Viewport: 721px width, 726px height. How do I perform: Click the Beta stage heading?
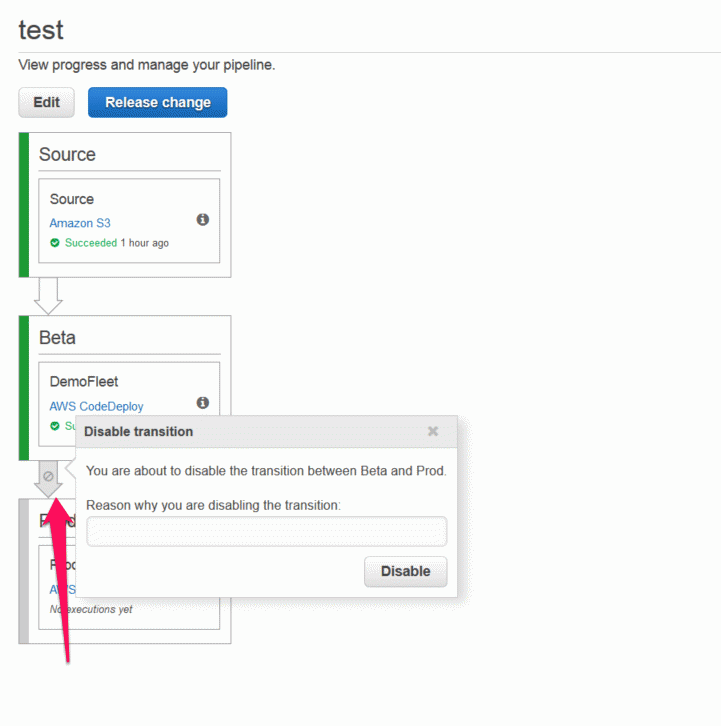coord(57,338)
